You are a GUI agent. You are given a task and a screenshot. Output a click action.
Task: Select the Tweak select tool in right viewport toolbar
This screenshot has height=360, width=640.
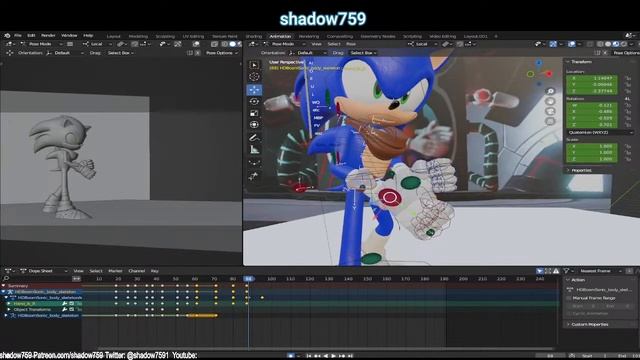click(254, 65)
